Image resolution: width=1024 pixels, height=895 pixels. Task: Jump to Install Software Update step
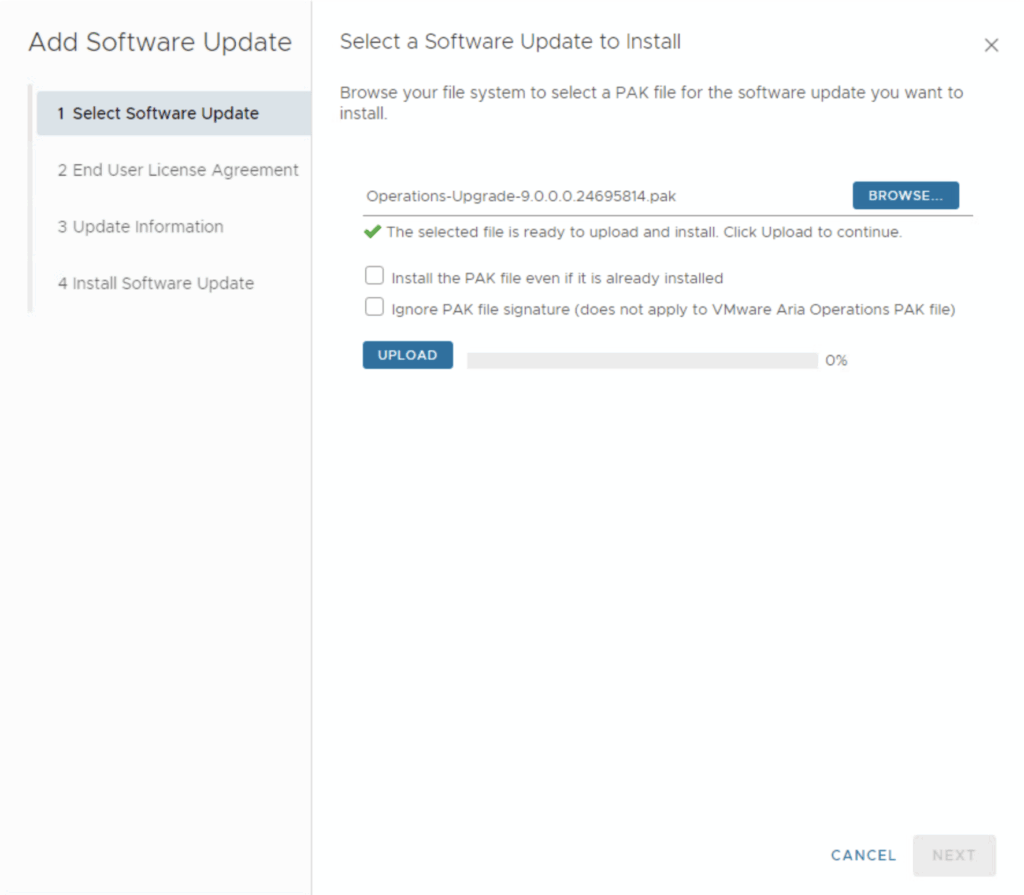[155, 284]
